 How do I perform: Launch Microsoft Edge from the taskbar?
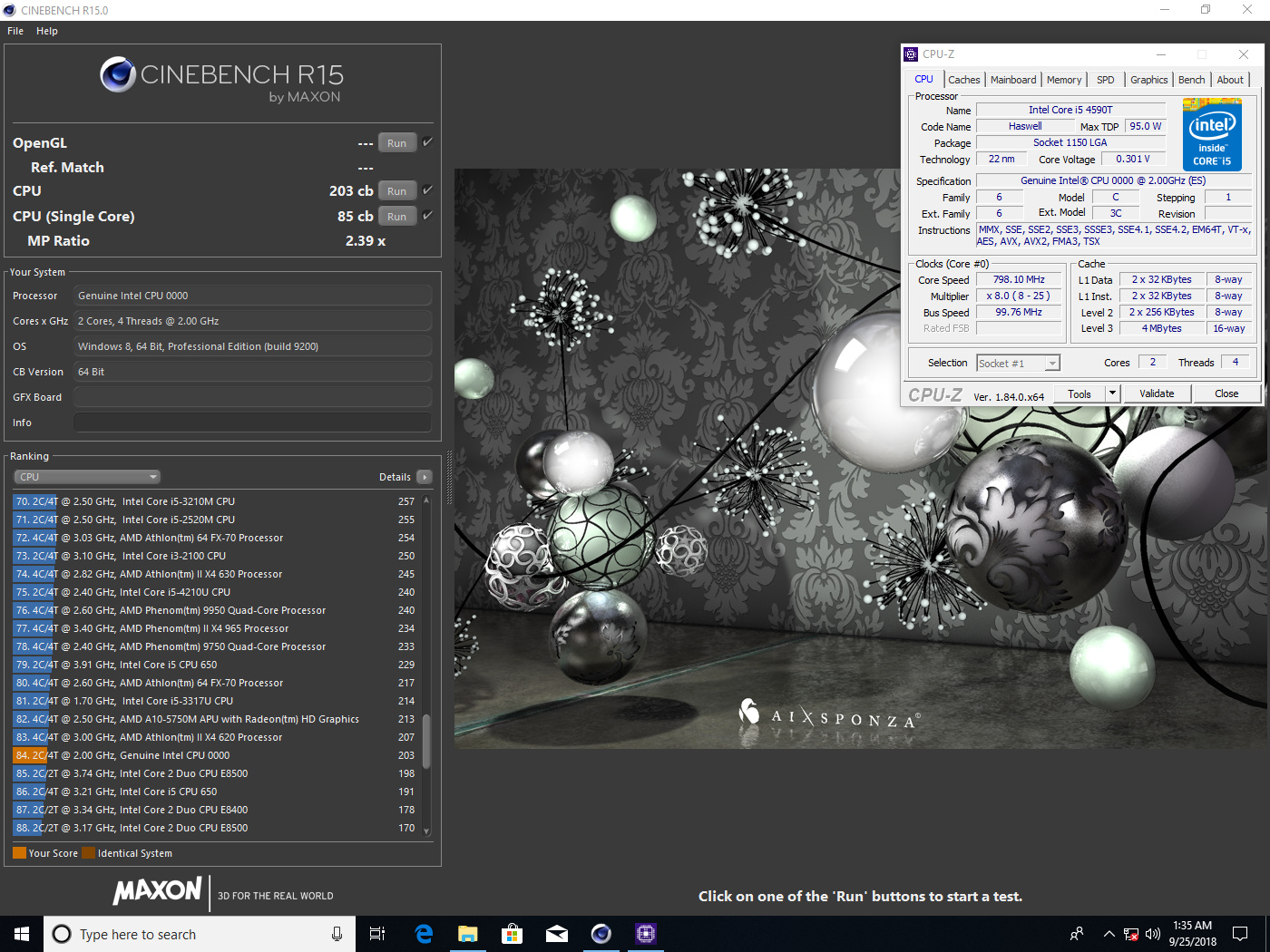(424, 934)
